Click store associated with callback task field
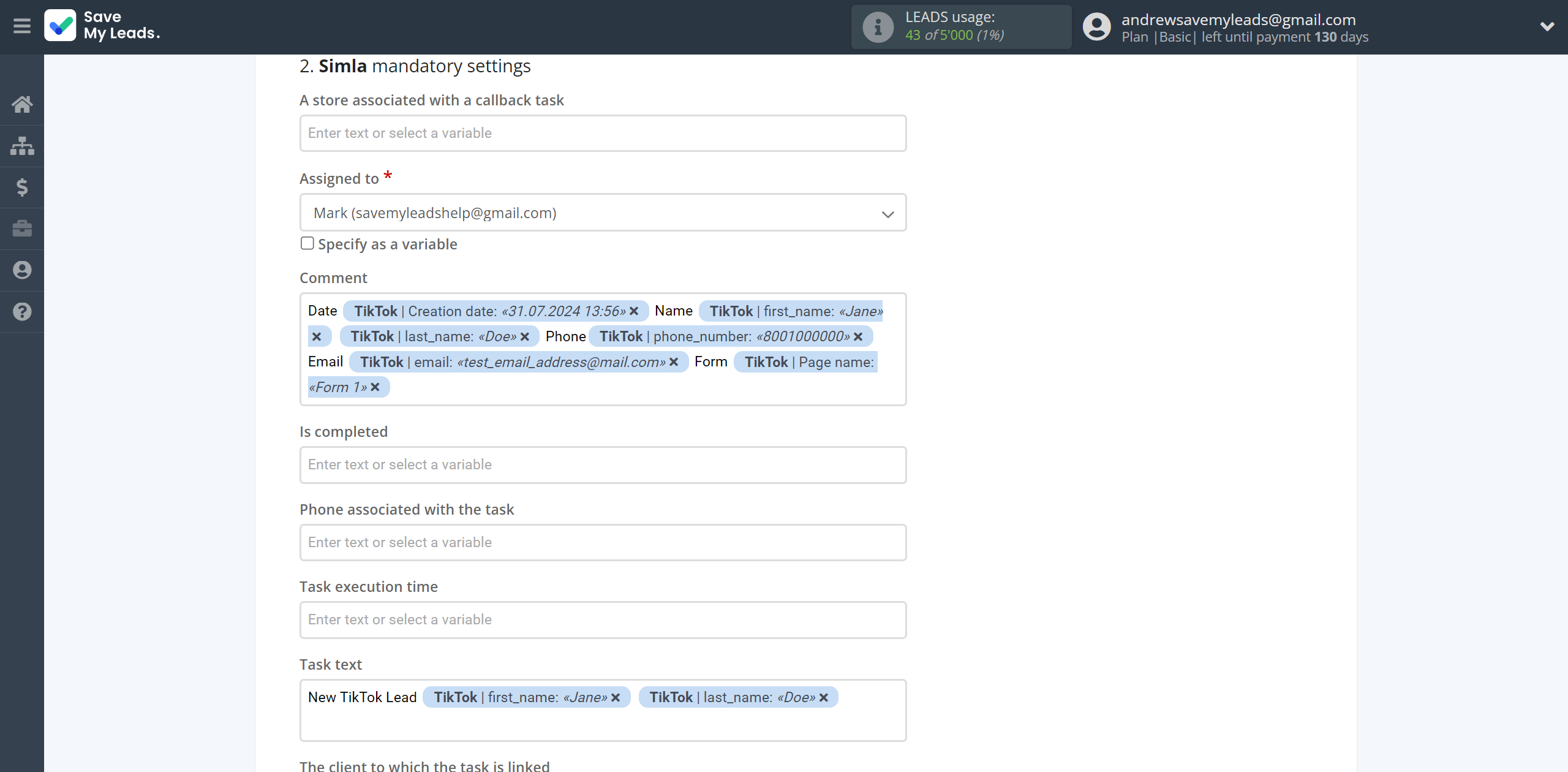Image resolution: width=1568 pixels, height=772 pixels. 603,133
